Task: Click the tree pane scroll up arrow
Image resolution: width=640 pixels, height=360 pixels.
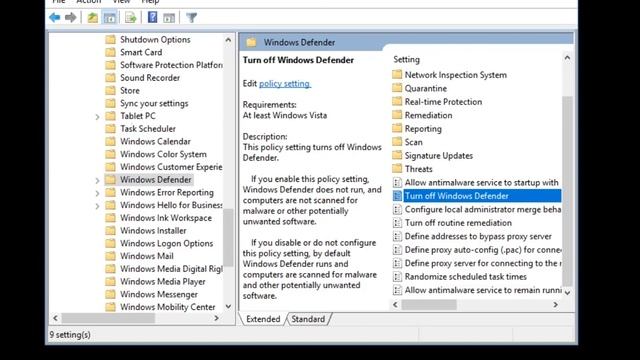Action: pos(228,40)
